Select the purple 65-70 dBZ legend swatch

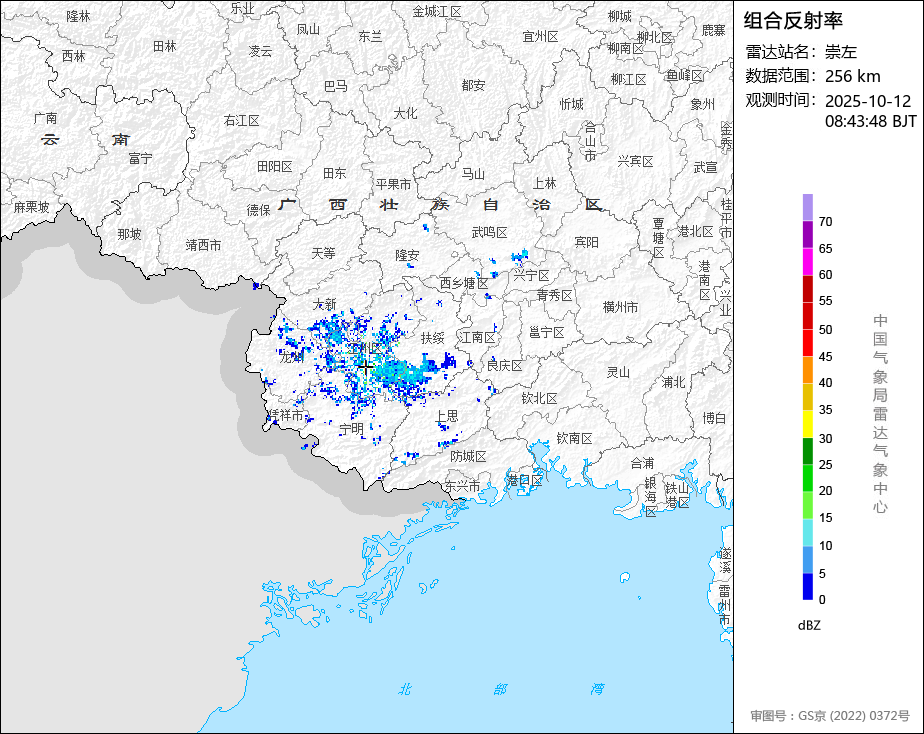coord(807,234)
